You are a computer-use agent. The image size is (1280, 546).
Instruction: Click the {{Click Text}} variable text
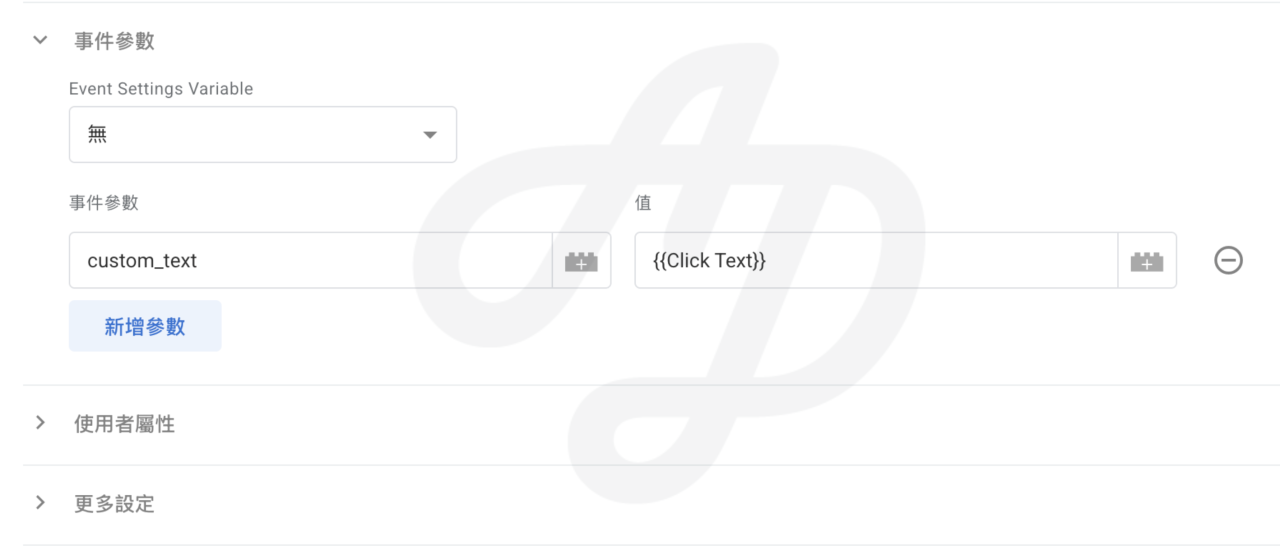709,261
